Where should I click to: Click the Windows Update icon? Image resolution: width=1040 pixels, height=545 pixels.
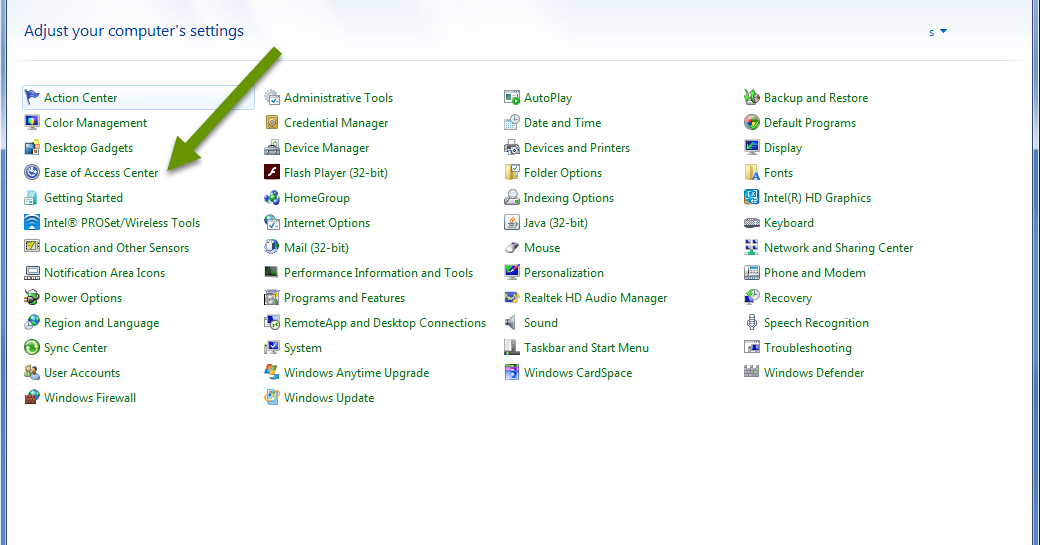272,398
